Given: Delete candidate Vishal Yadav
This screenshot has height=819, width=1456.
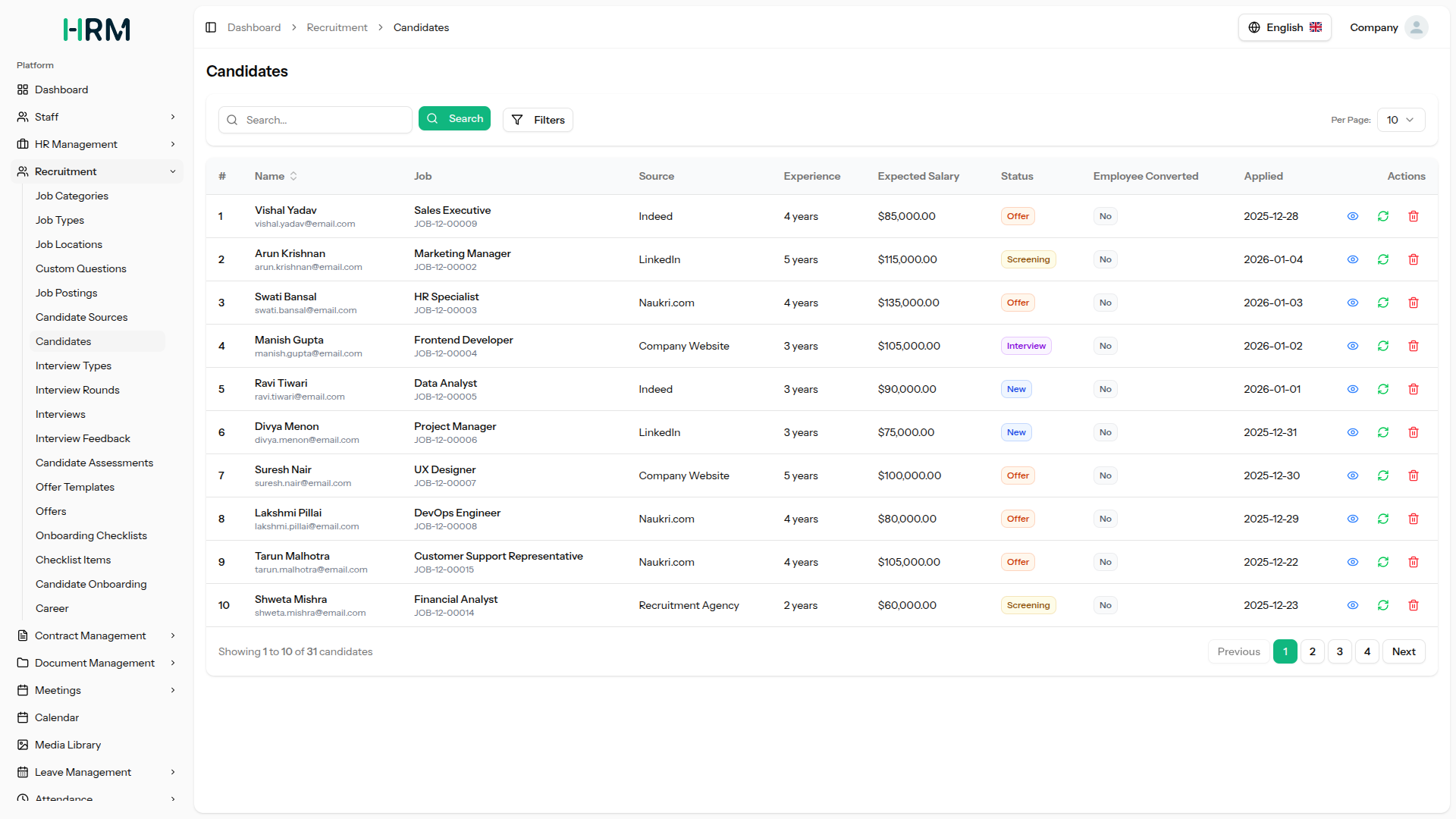Looking at the screenshot, I should click(1413, 216).
